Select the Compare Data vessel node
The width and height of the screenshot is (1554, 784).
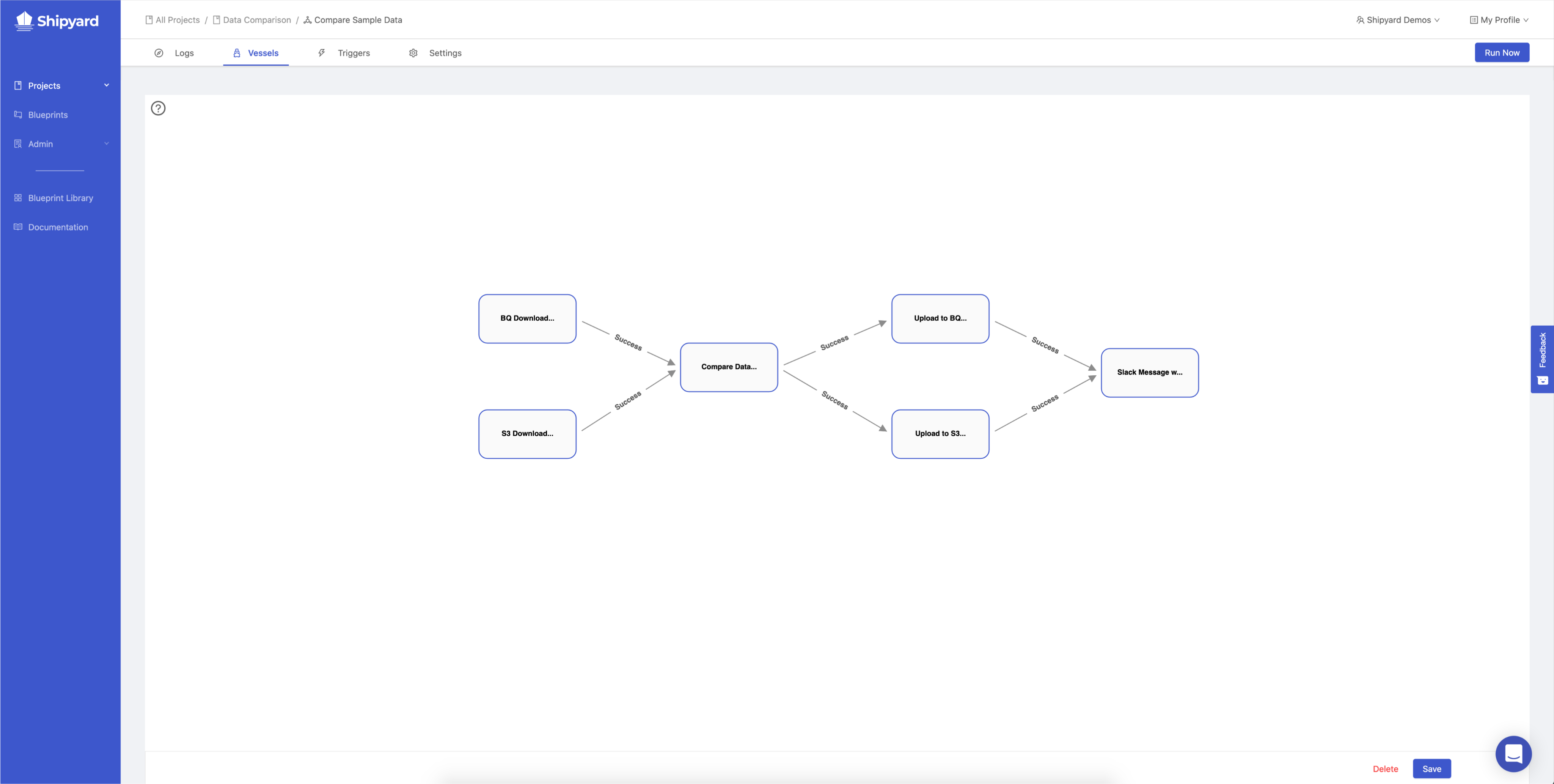(x=729, y=367)
